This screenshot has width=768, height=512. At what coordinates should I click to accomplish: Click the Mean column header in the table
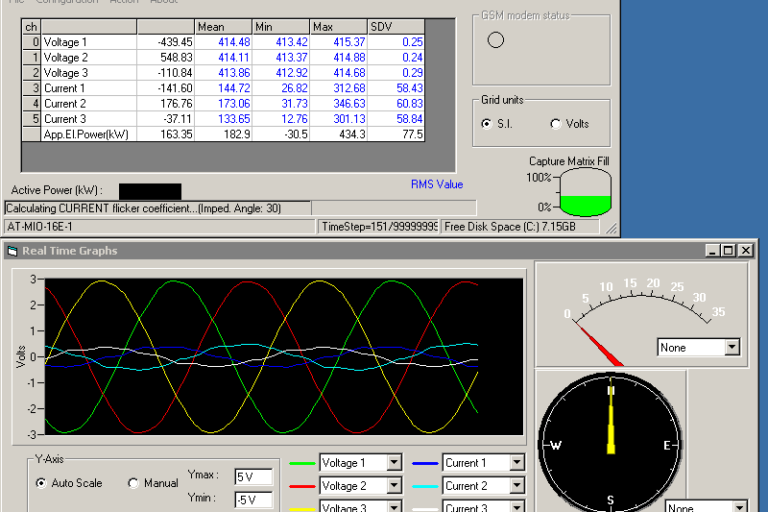(223, 26)
